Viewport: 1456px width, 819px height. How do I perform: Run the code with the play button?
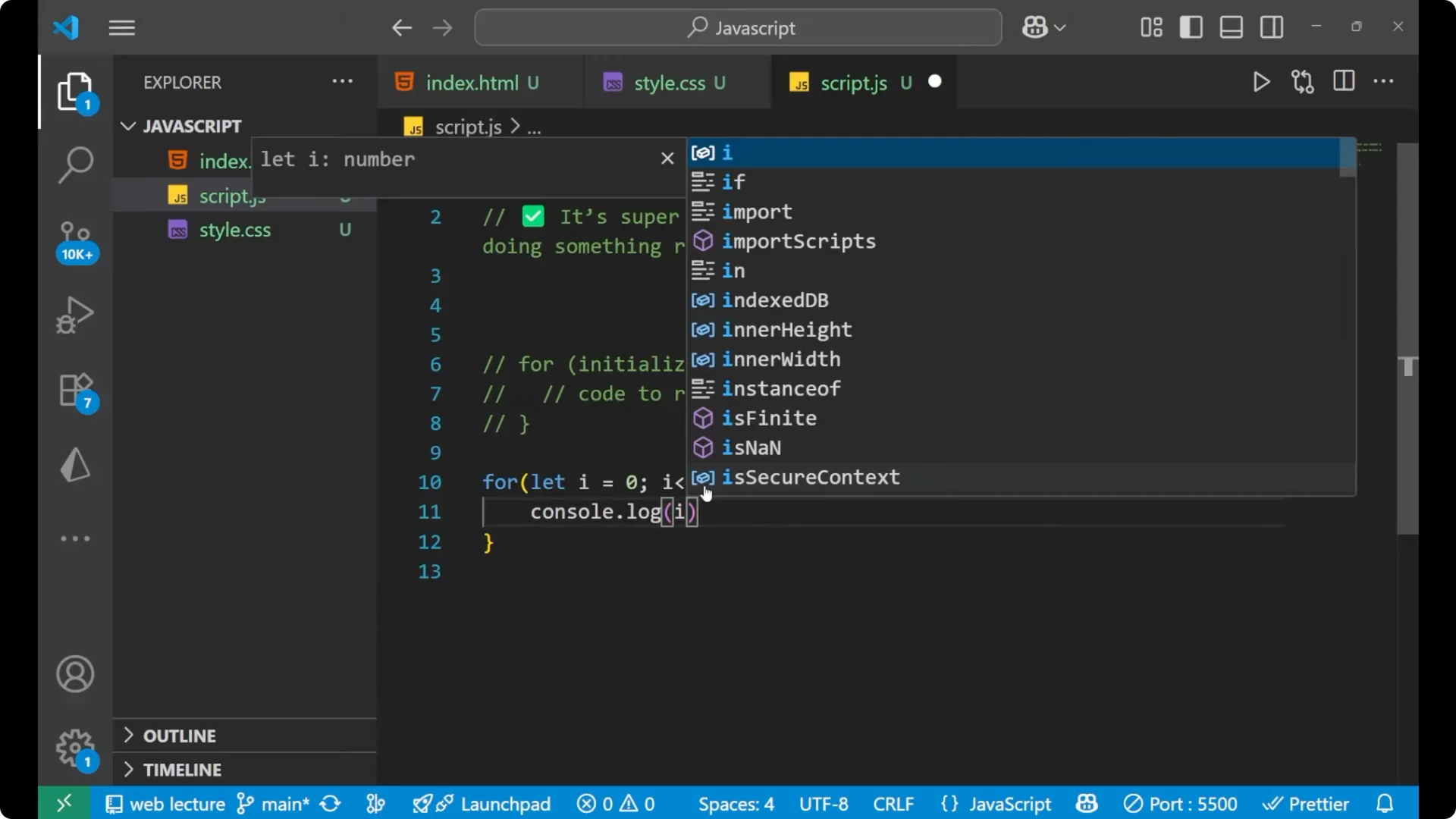(1261, 82)
